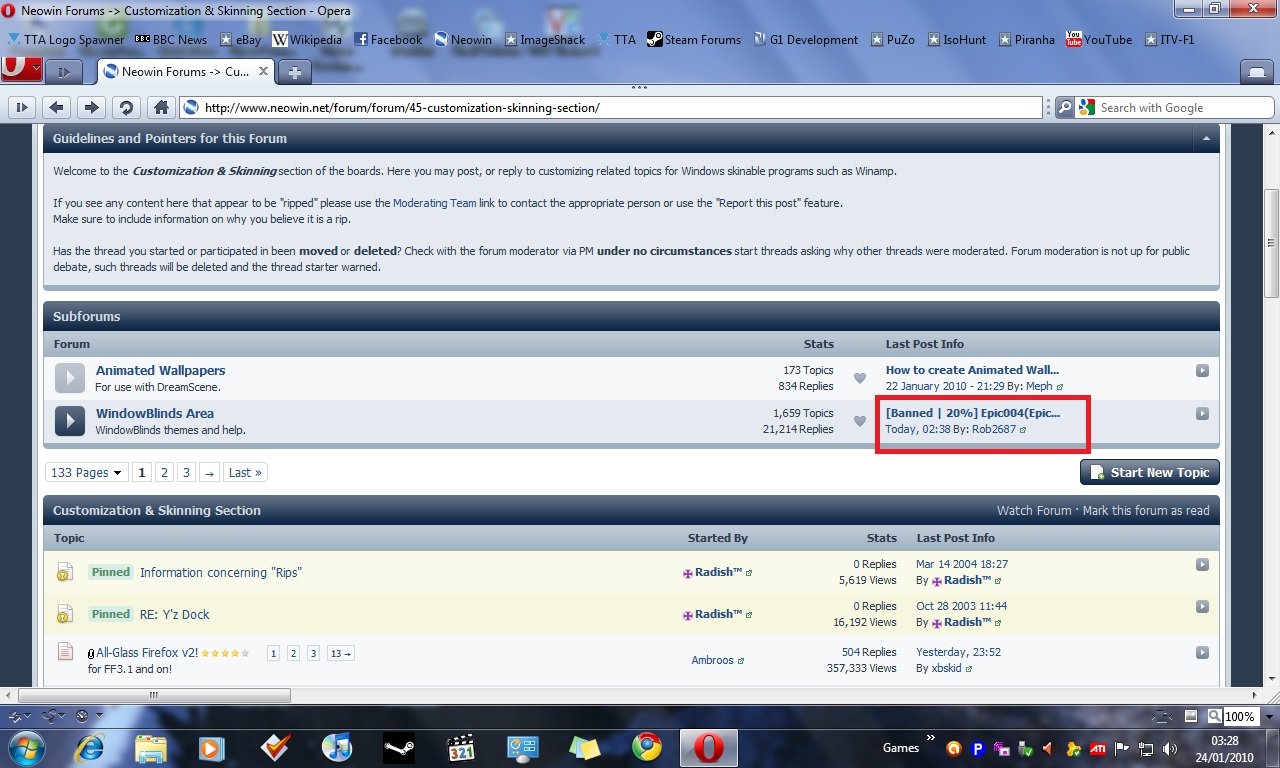The width and height of the screenshot is (1280, 768).
Task: View the profile of Ambroos
Action: point(712,661)
